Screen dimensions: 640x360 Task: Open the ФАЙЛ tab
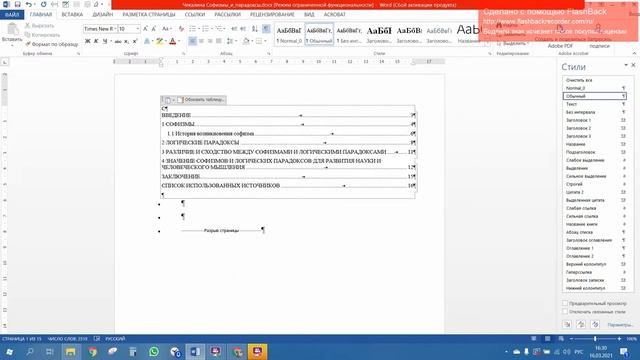click(12, 14)
